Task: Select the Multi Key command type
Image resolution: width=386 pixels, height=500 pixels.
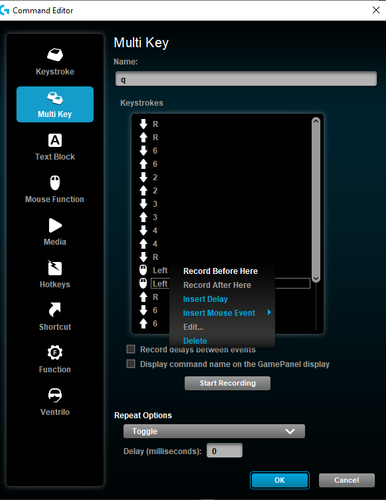Action: pyautogui.click(x=55, y=104)
